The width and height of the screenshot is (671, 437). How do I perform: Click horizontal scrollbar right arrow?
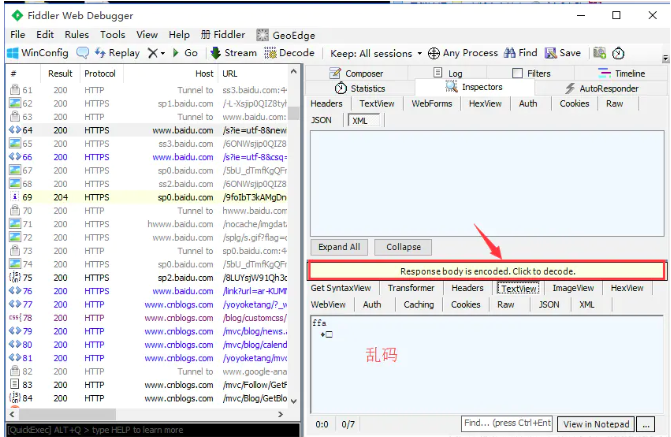pos(281,414)
